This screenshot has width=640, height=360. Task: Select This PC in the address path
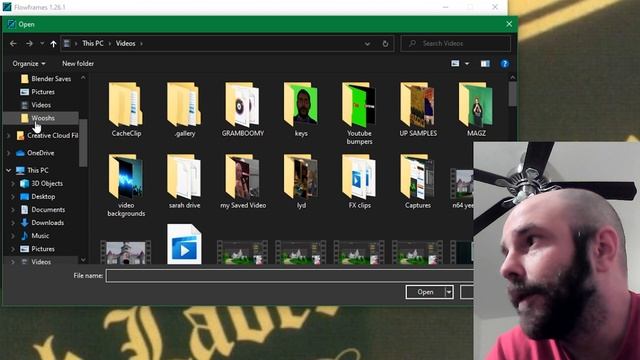(x=93, y=43)
